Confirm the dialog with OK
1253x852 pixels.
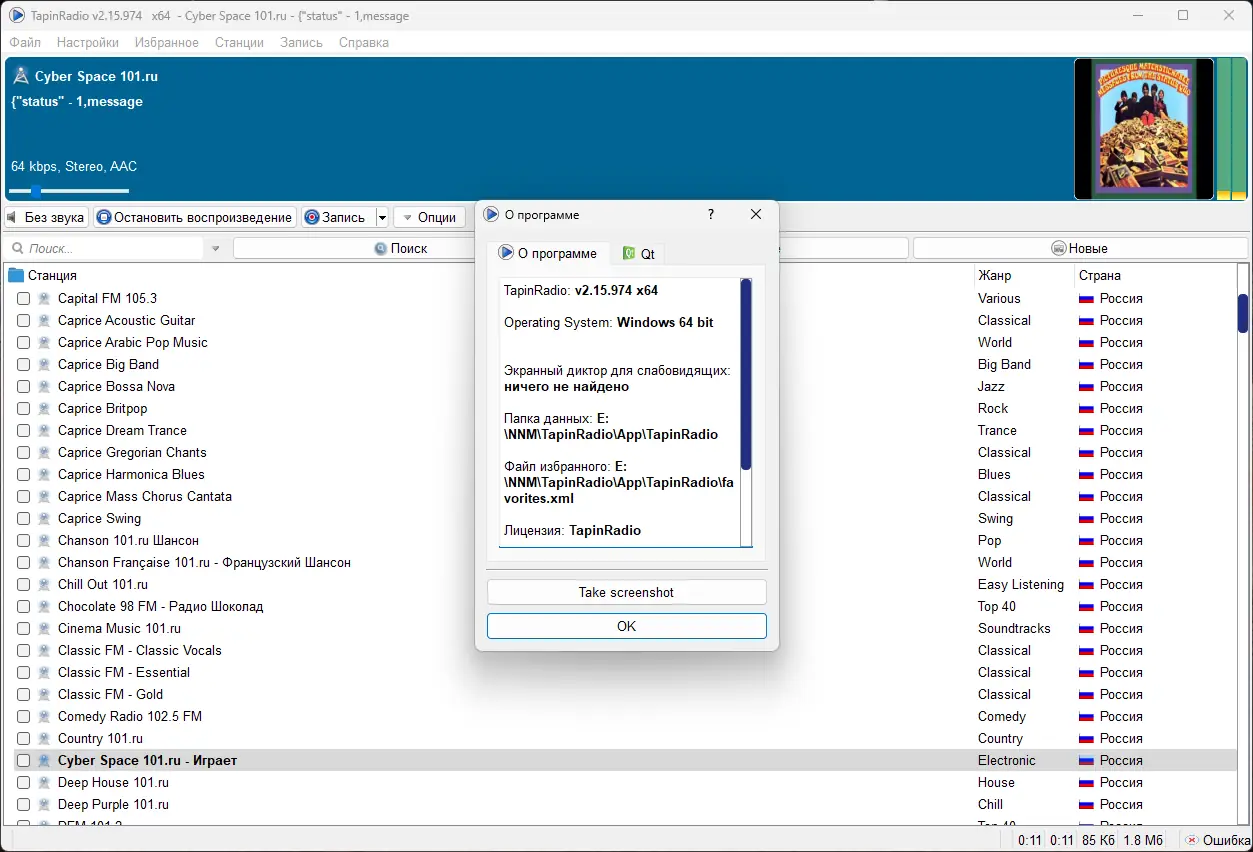[626, 626]
